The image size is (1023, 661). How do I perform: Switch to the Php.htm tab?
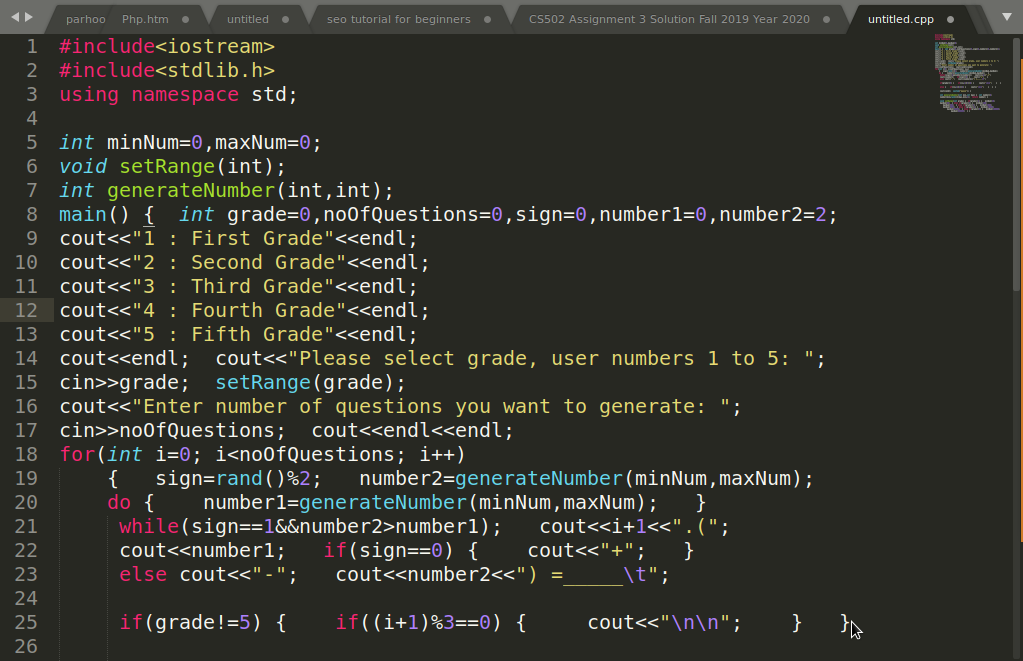pos(145,20)
